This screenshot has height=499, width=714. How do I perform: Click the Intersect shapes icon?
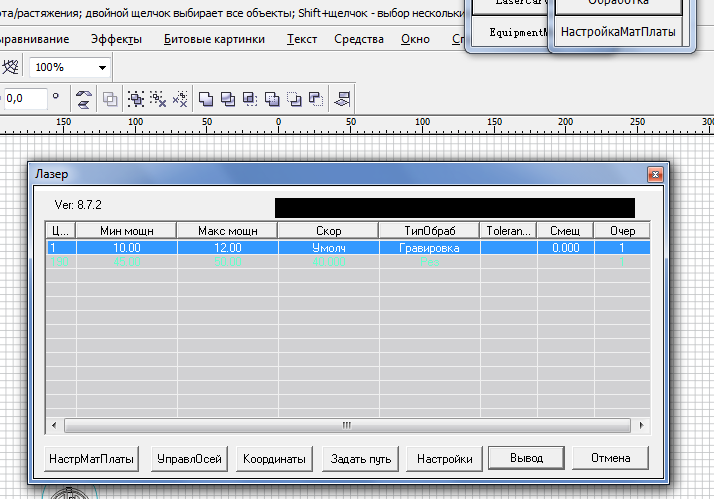(x=249, y=99)
